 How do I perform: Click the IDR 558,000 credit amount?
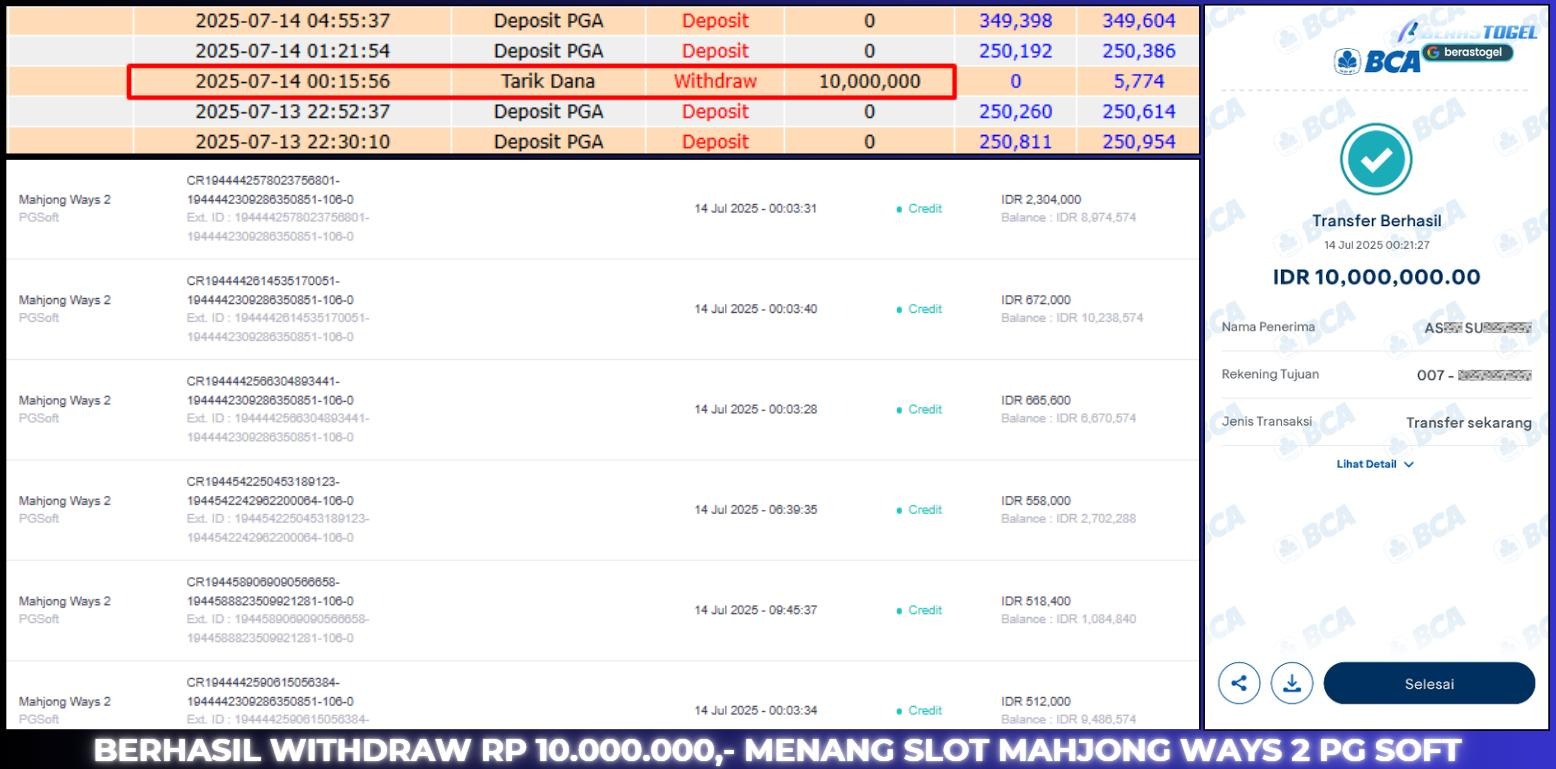(1036, 501)
